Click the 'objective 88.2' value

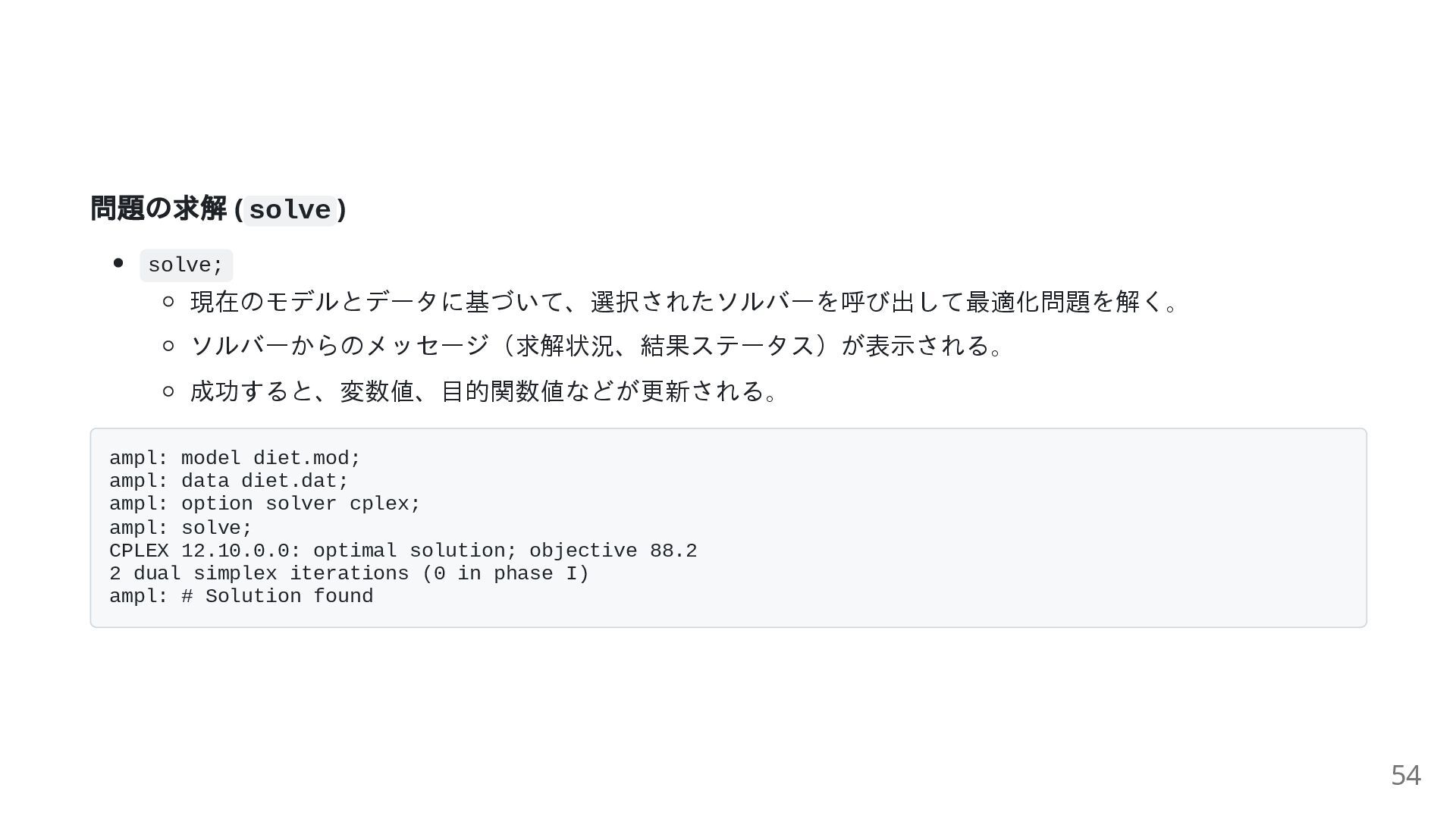pyautogui.click(x=613, y=551)
